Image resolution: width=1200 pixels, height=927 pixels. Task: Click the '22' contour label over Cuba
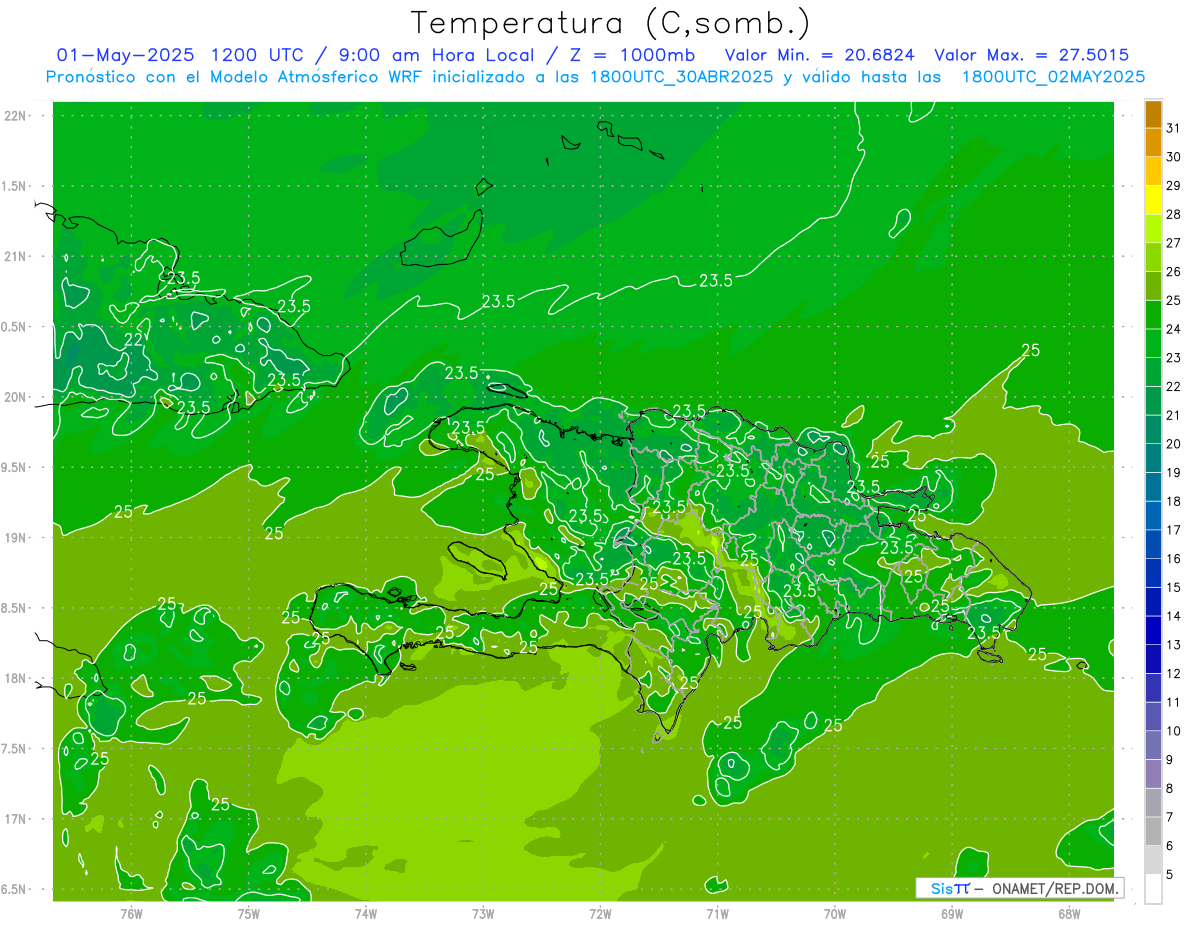(x=133, y=340)
